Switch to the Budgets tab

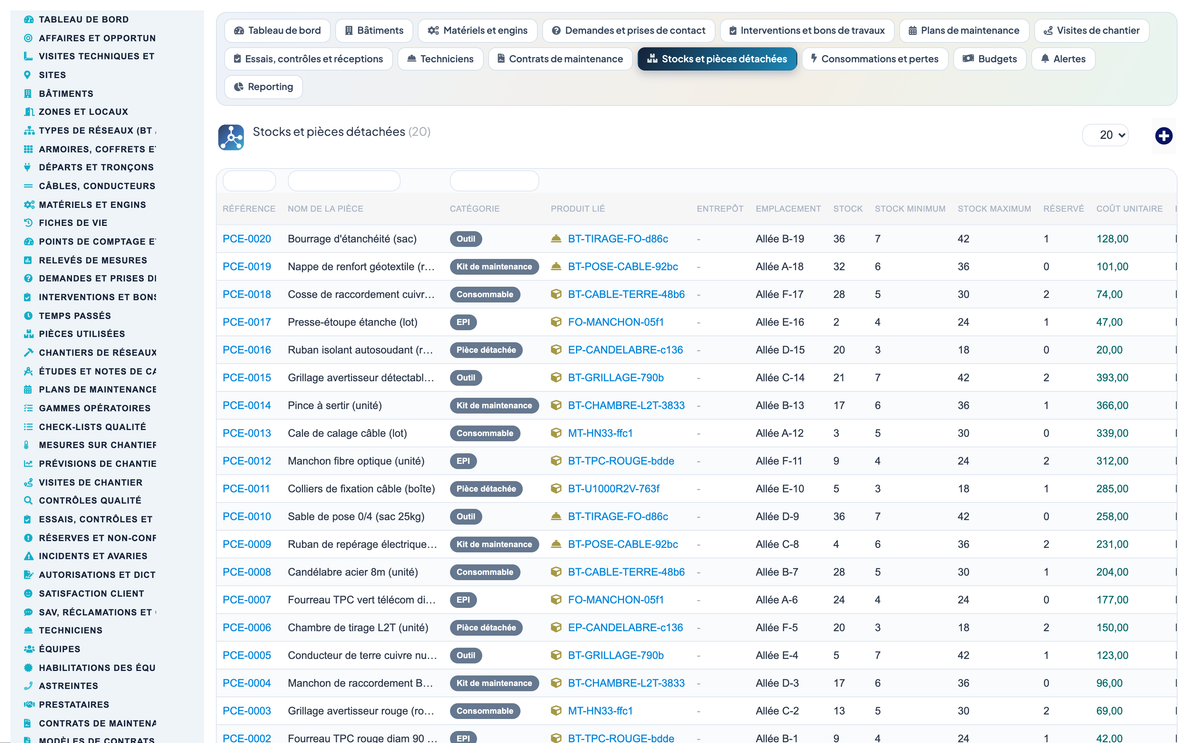coord(990,59)
